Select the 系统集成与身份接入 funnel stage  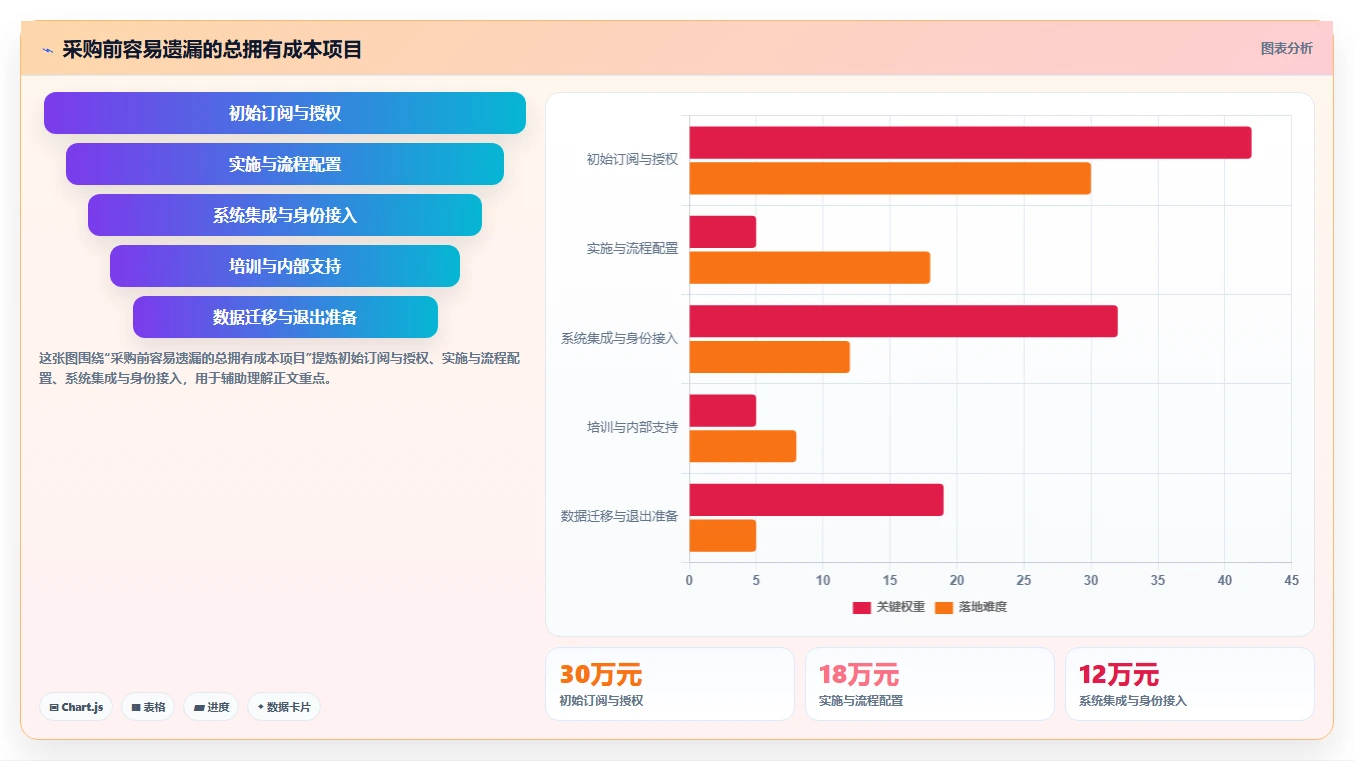pos(285,215)
